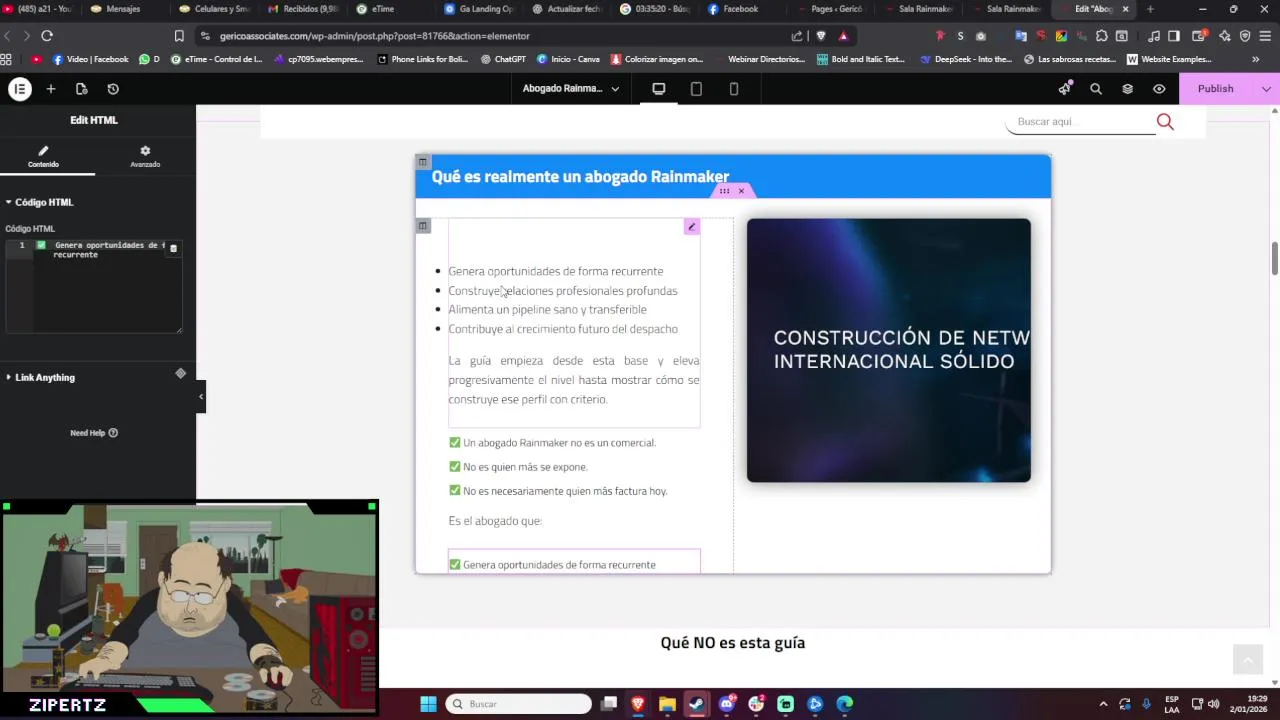This screenshot has width=1280, height=720.
Task: Select text Genera oportunidades de forma recurrente bullet
Action: 555,271
